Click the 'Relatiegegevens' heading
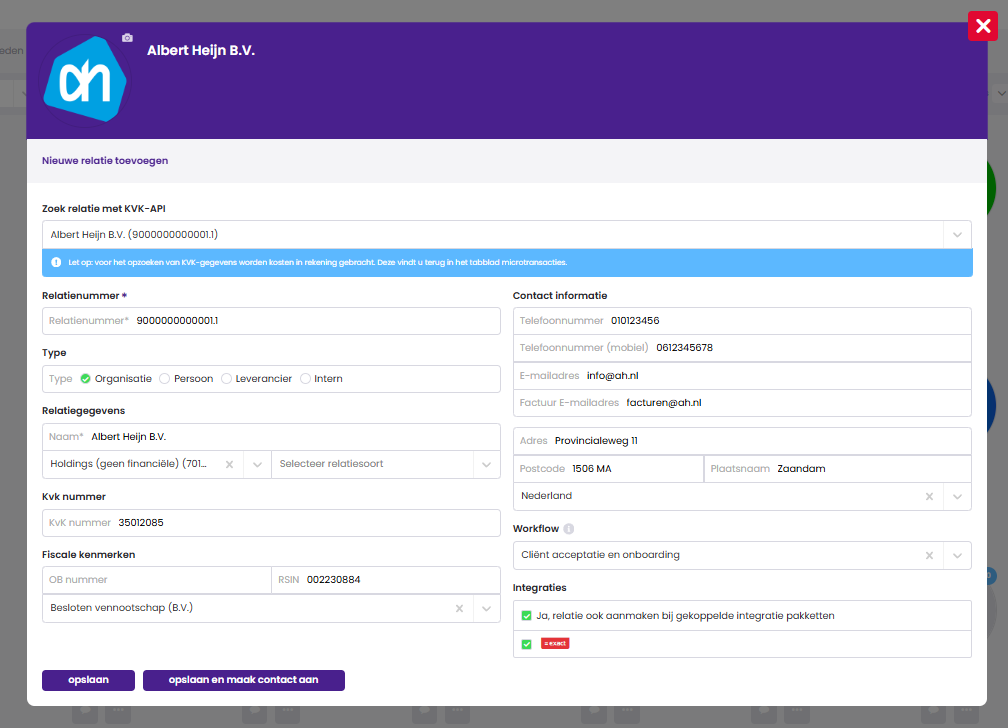1008x728 pixels. tap(84, 411)
